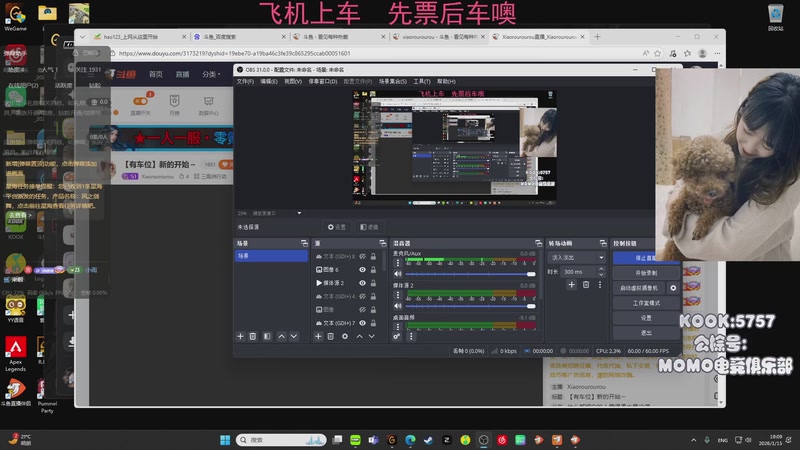Toggle lock on 文本 (GDI+) 8 source

click(373, 256)
